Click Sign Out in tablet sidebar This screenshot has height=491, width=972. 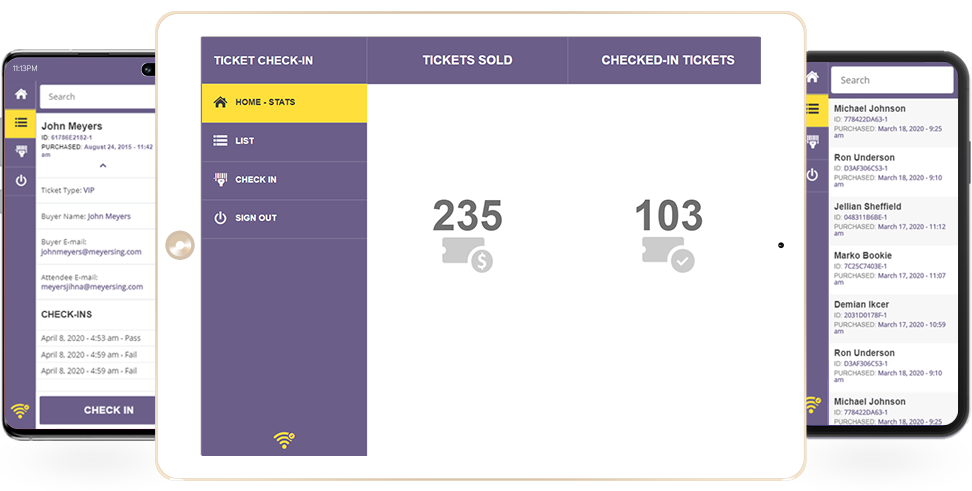pyautogui.click(x=284, y=218)
